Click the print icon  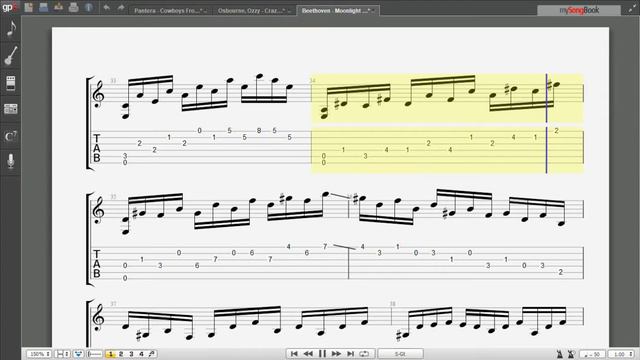[x=73, y=7]
